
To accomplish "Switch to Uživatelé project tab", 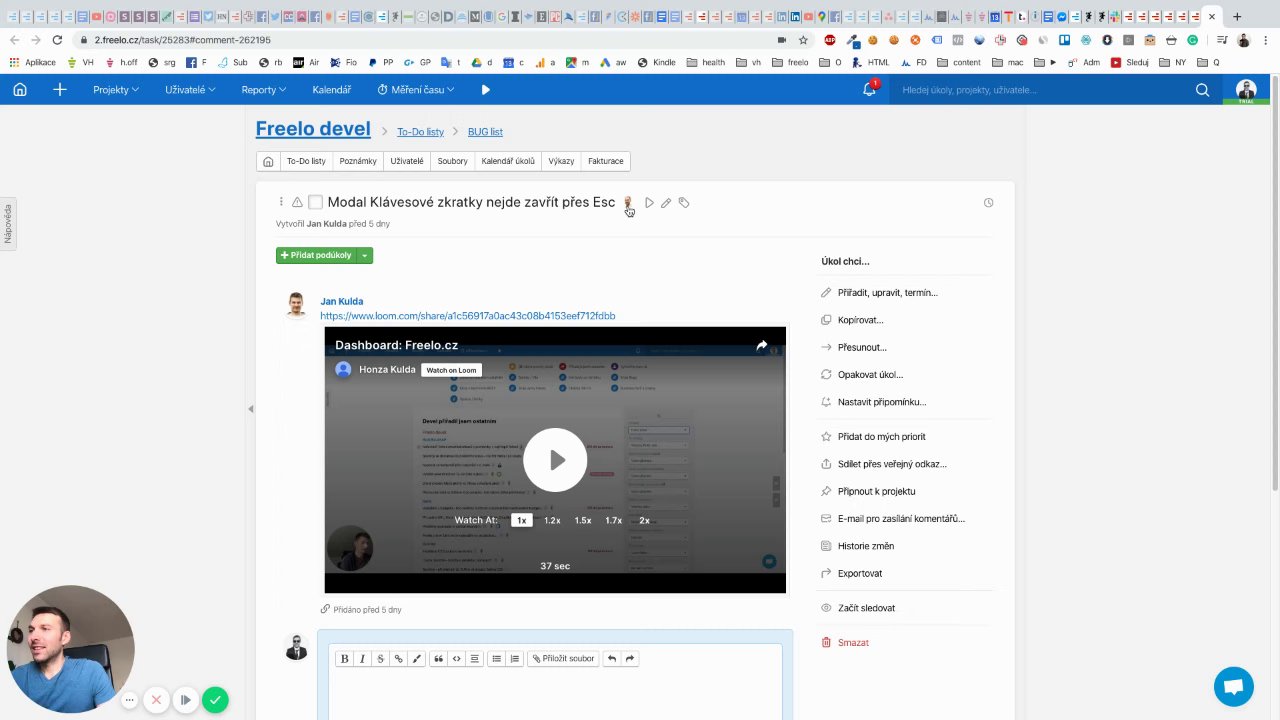I will click(407, 161).
